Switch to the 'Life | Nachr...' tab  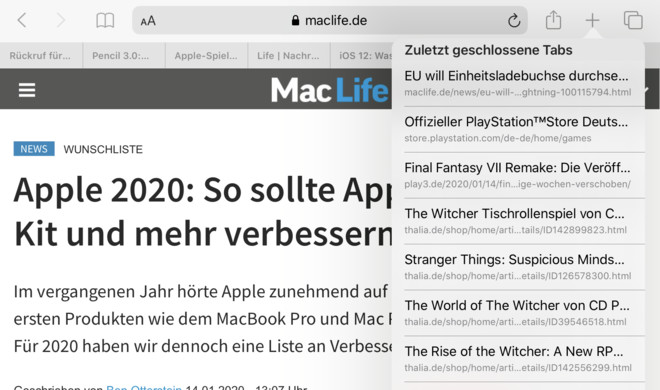289,56
